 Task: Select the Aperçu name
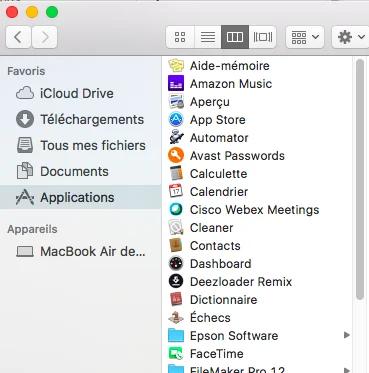click(210, 102)
